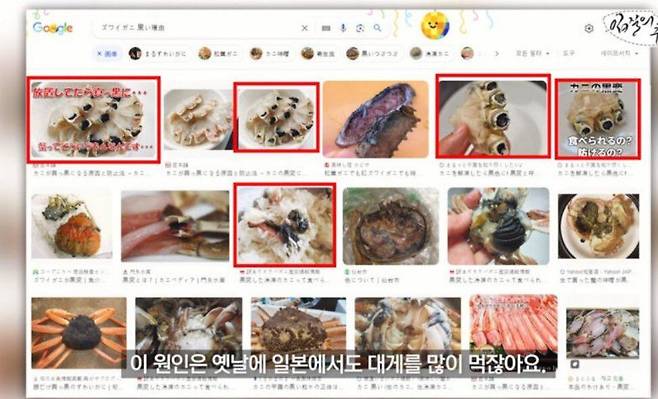This screenshot has width=658, height=399.
Task: Open purple crab shell thumbnail
Action: (x=376, y=119)
